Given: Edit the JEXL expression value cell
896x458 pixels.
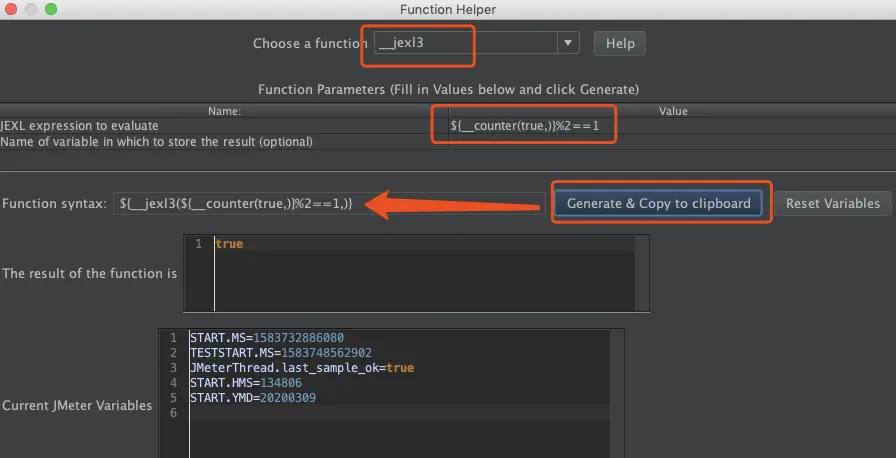Looking at the screenshot, I should point(672,126).
